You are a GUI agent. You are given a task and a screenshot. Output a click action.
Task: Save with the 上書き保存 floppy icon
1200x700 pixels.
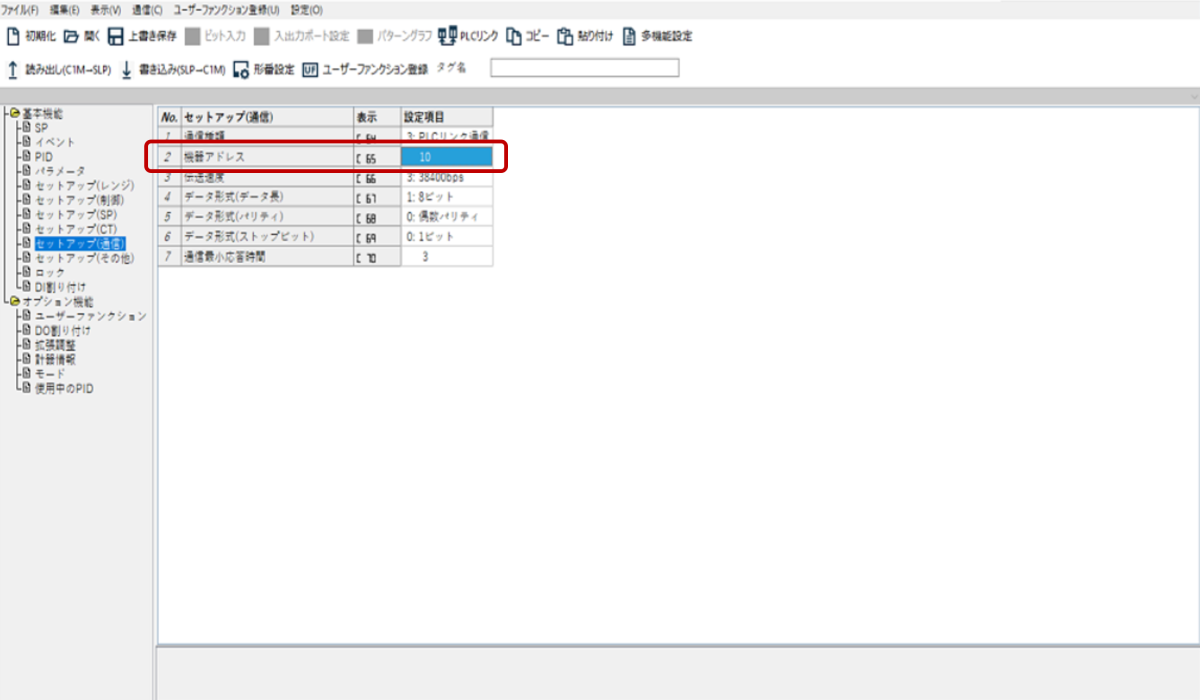[116, 37]
